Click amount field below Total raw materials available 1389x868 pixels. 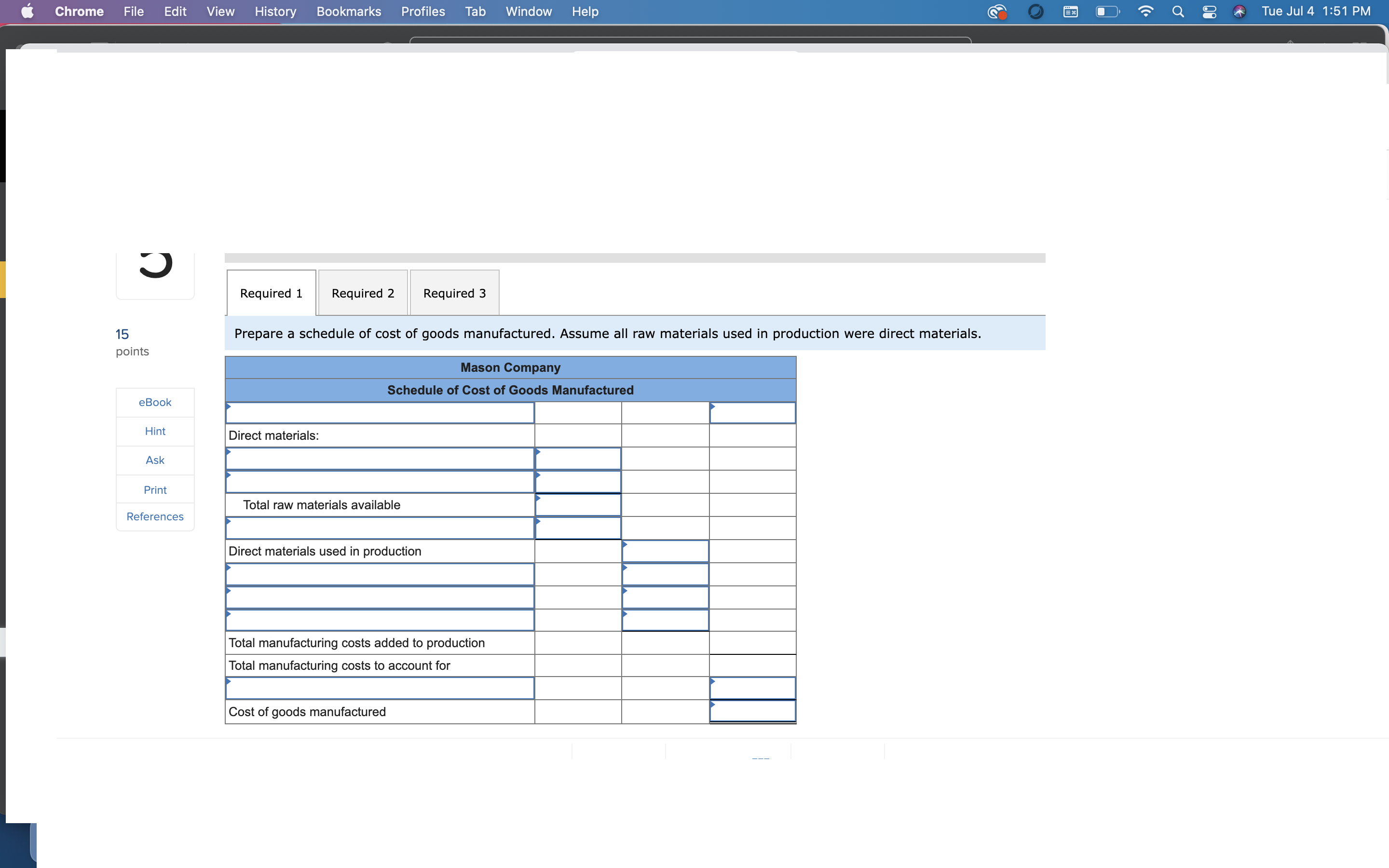578,528
